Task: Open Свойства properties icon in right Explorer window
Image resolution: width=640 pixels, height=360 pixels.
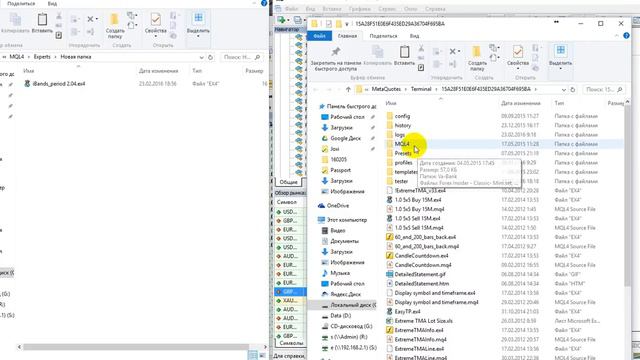Action: pos(518,52)
